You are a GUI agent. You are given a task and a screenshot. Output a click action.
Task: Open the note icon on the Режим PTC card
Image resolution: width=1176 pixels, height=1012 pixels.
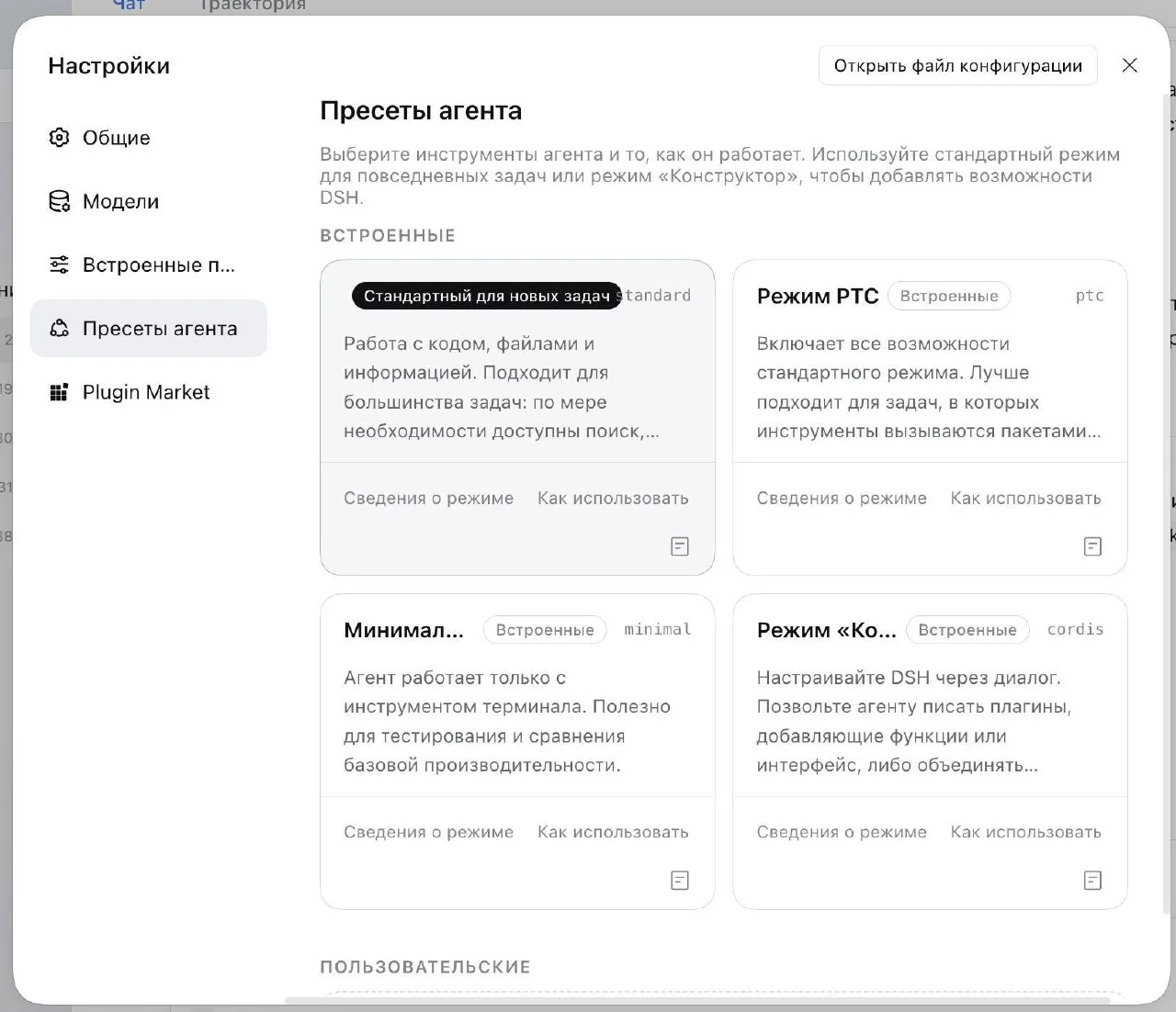click(1092, 546)
